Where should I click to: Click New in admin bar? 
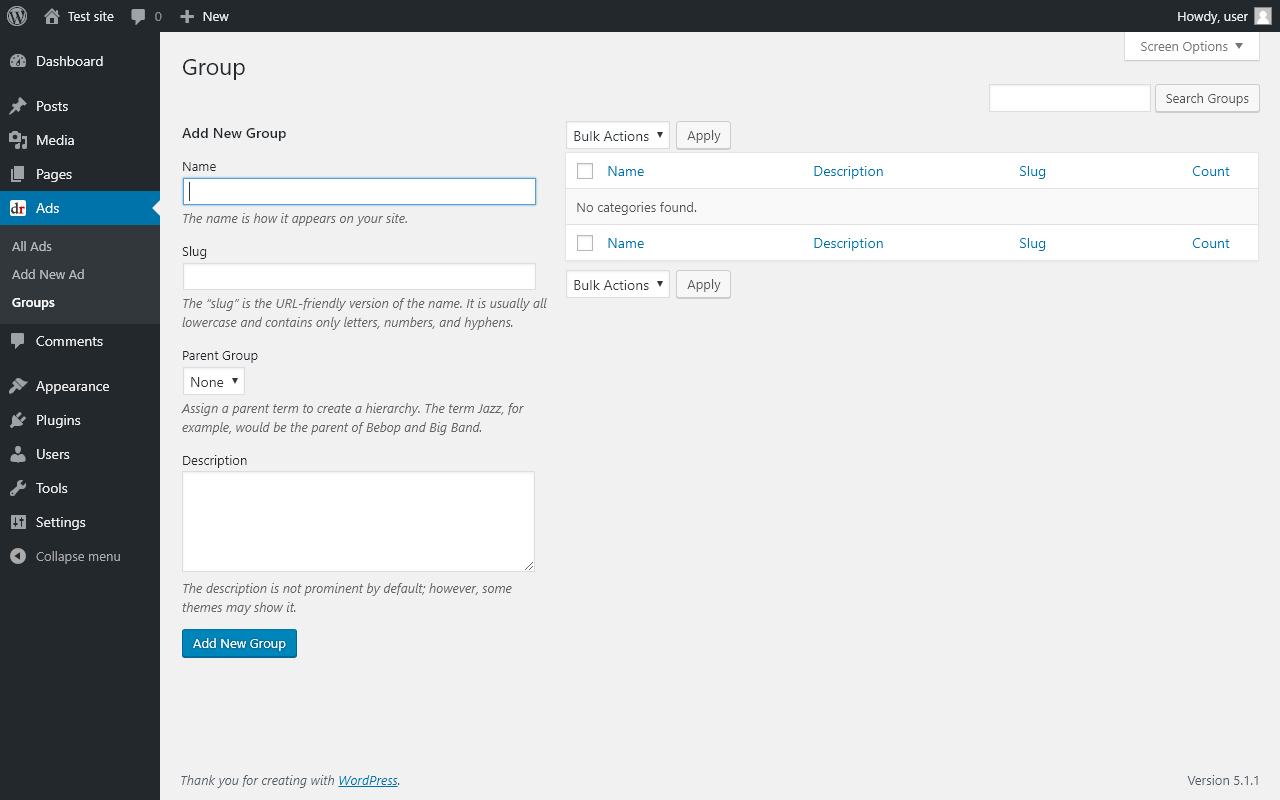click(215, 16)
